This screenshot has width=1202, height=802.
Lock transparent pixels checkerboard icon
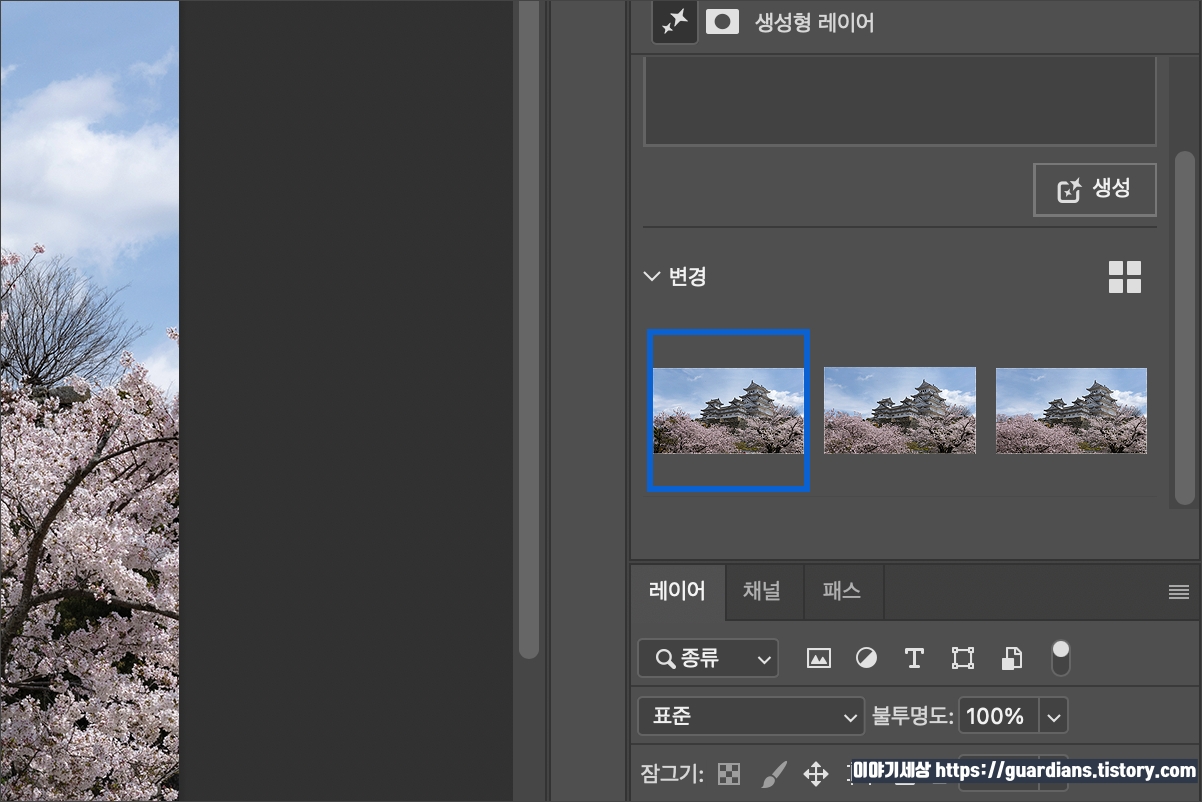(731, 774)
